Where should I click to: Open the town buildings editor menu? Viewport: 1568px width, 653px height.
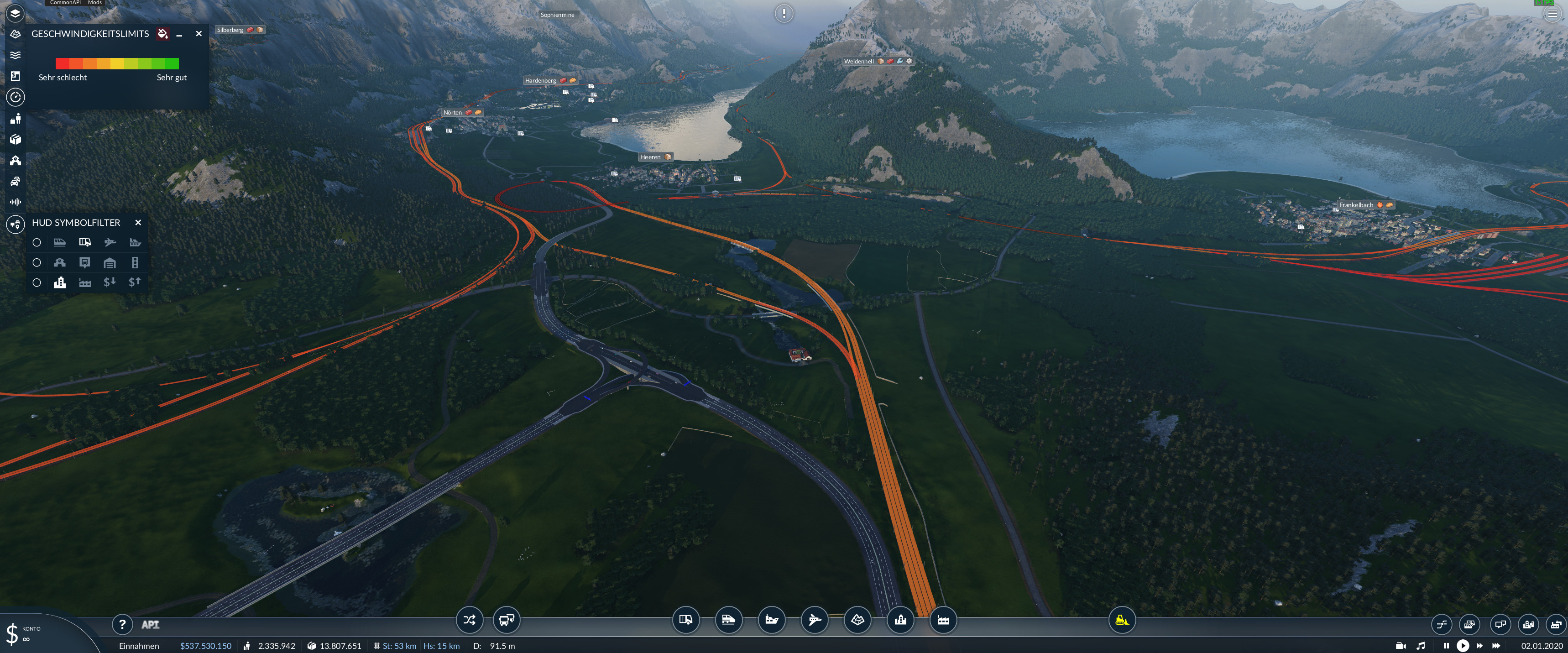point(900,620)
